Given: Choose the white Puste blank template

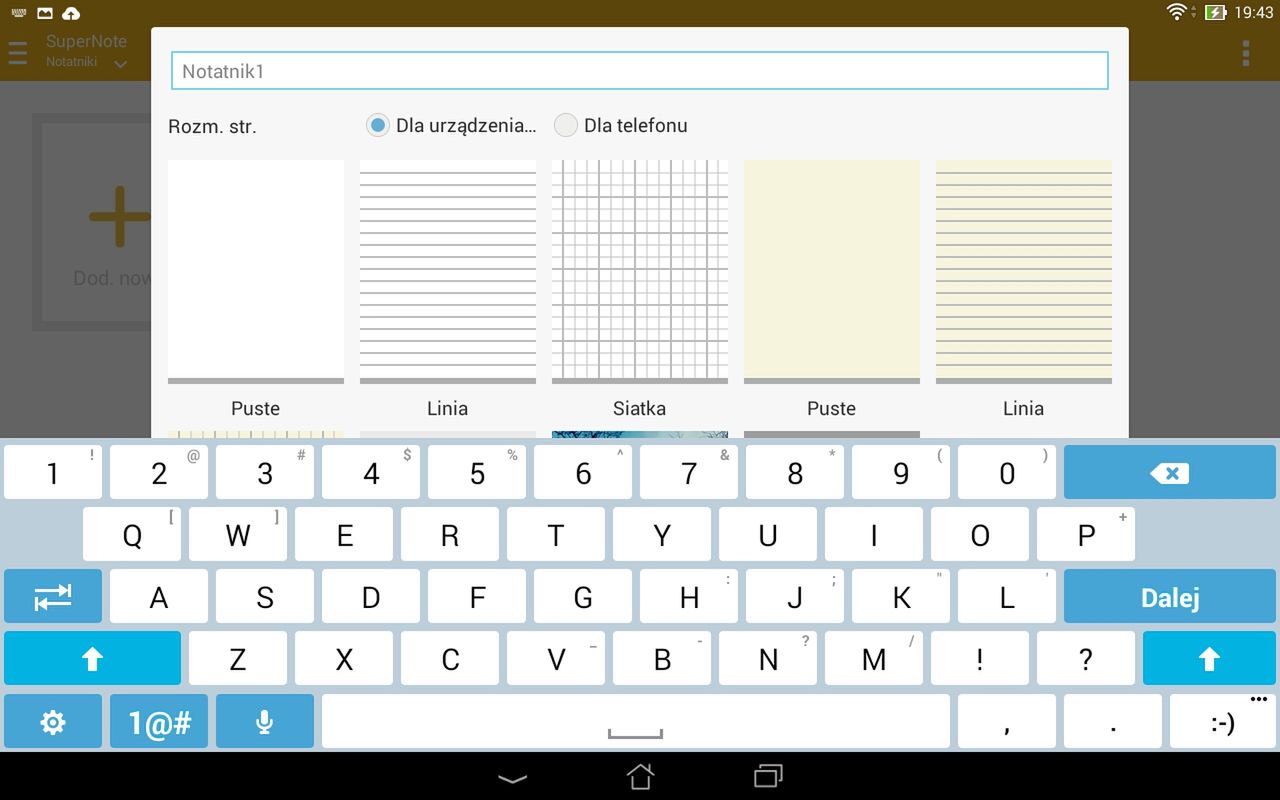Looking at the screenshot, I should 256,272.
